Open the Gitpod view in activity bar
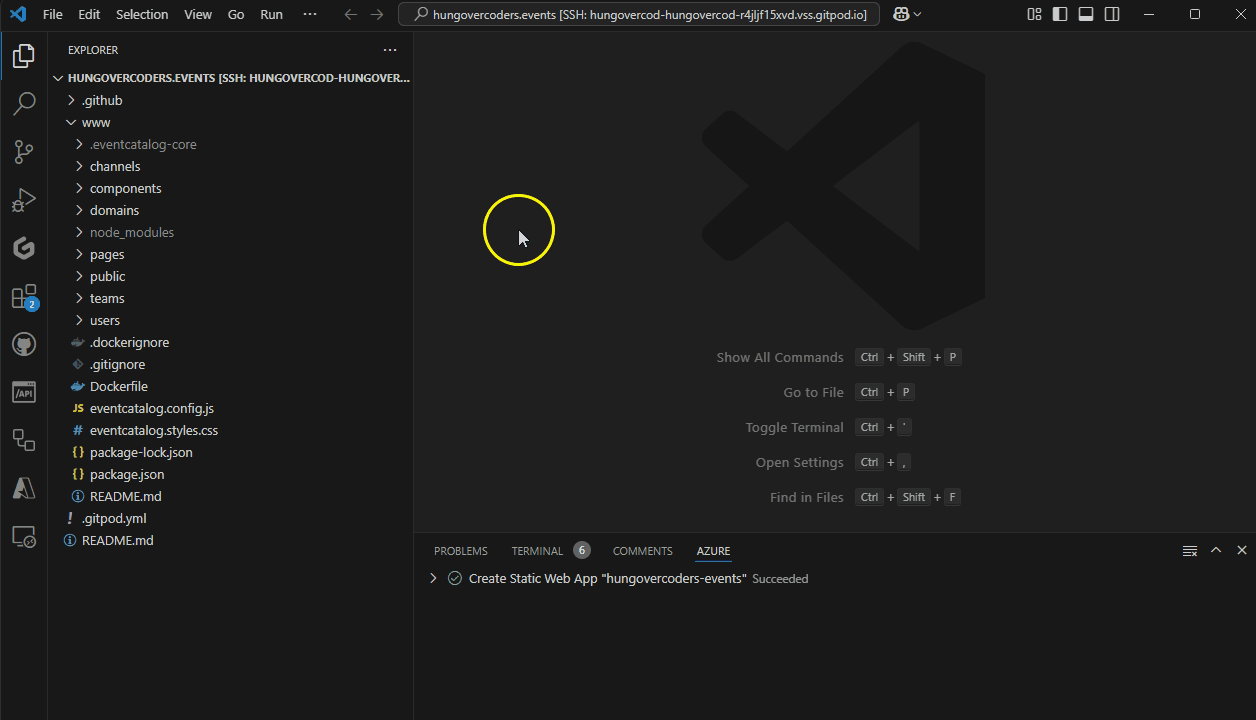The image size is (1256, 720). [x=24, y=248]
